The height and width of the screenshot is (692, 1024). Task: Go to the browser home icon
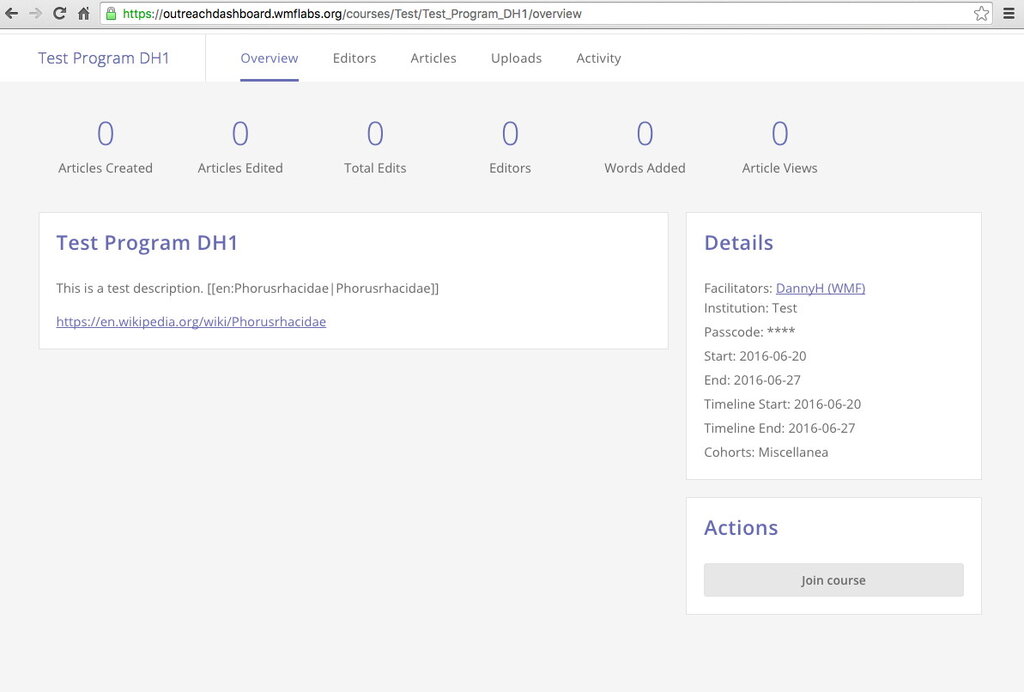84,14
